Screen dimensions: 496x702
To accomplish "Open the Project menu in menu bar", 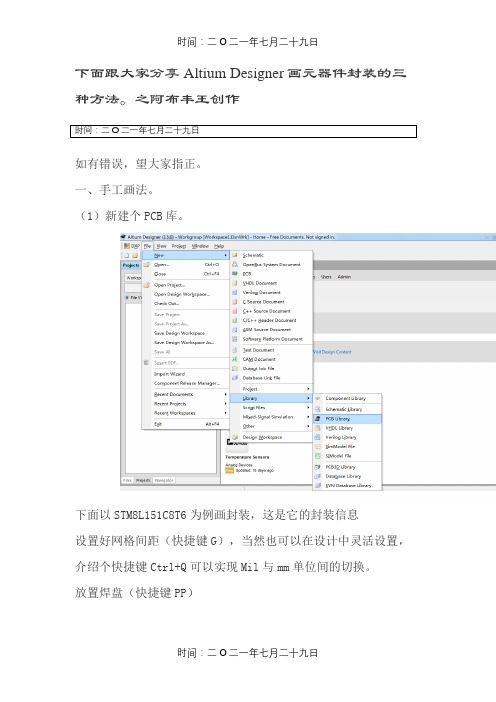I will [x=179, y=246].
